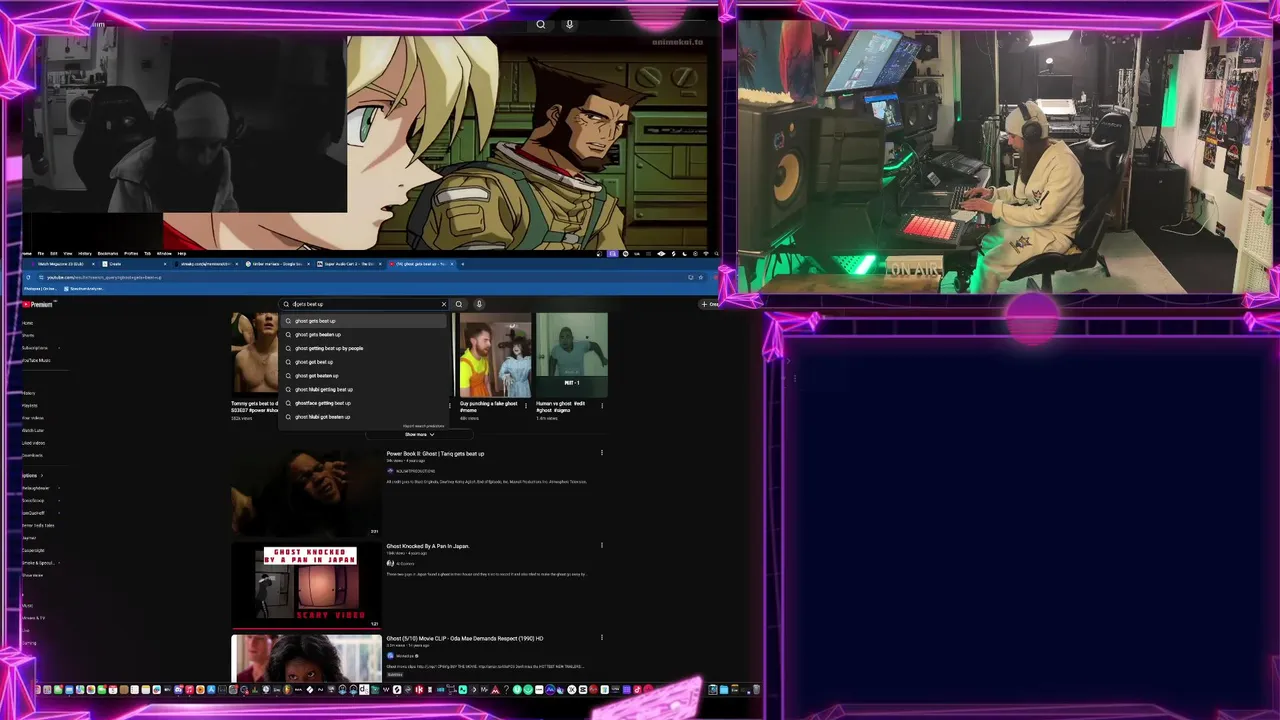Image resolution: width=1280 pixels, height=720 pixels.
Task: Close the 'Create' tab
Action: (x=165, y=264)
